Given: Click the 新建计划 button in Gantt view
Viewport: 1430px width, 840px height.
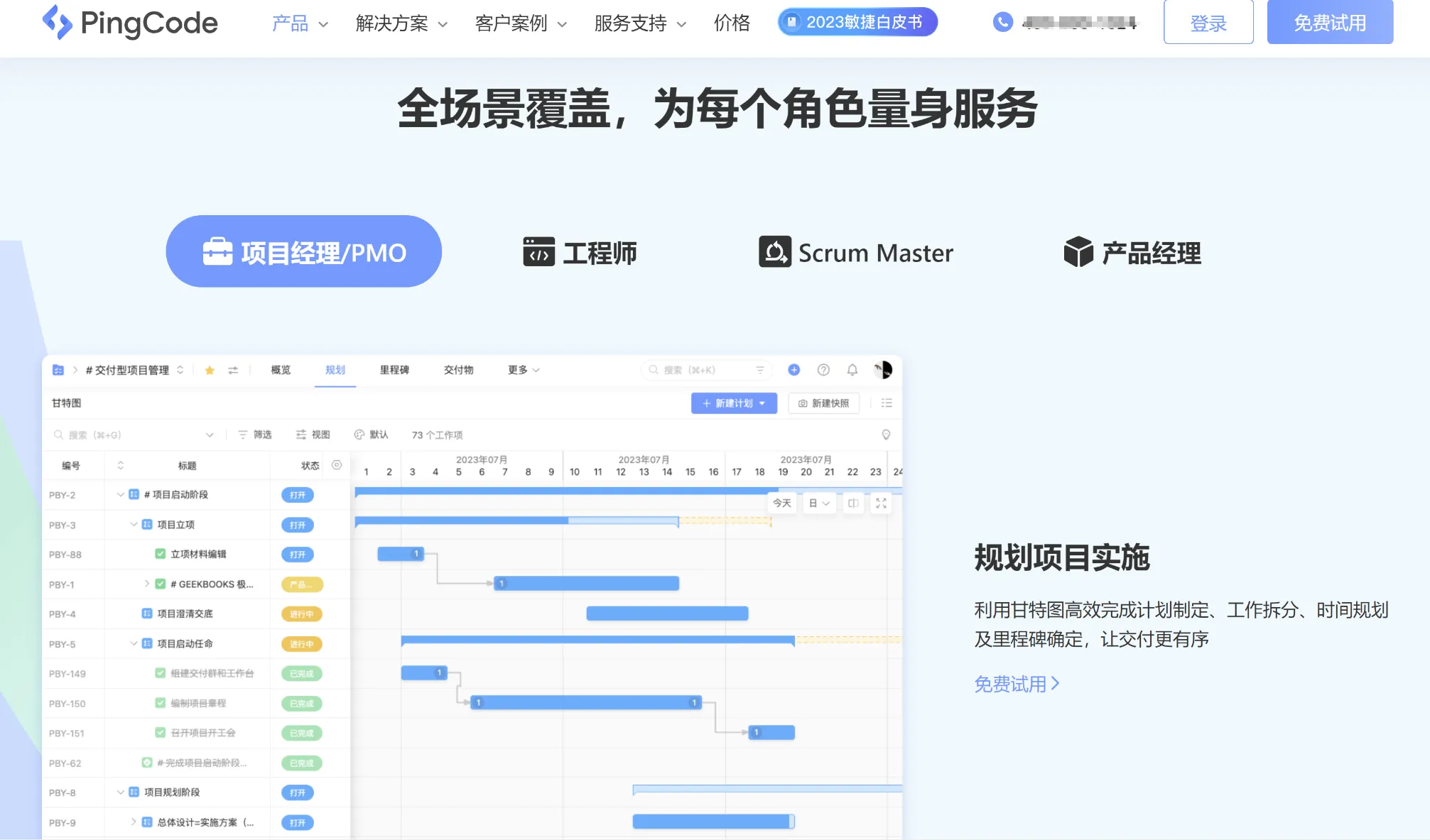Looking at the screenshot, I should pos(729,403).
